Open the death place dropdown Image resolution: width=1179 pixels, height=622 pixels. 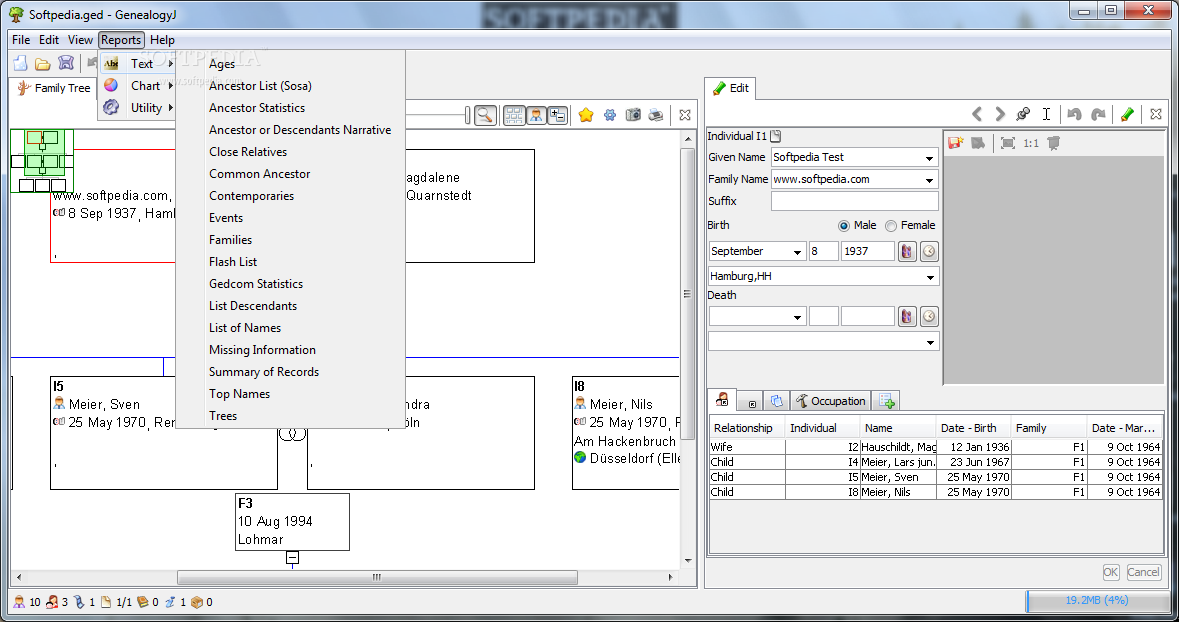point(930,342)
